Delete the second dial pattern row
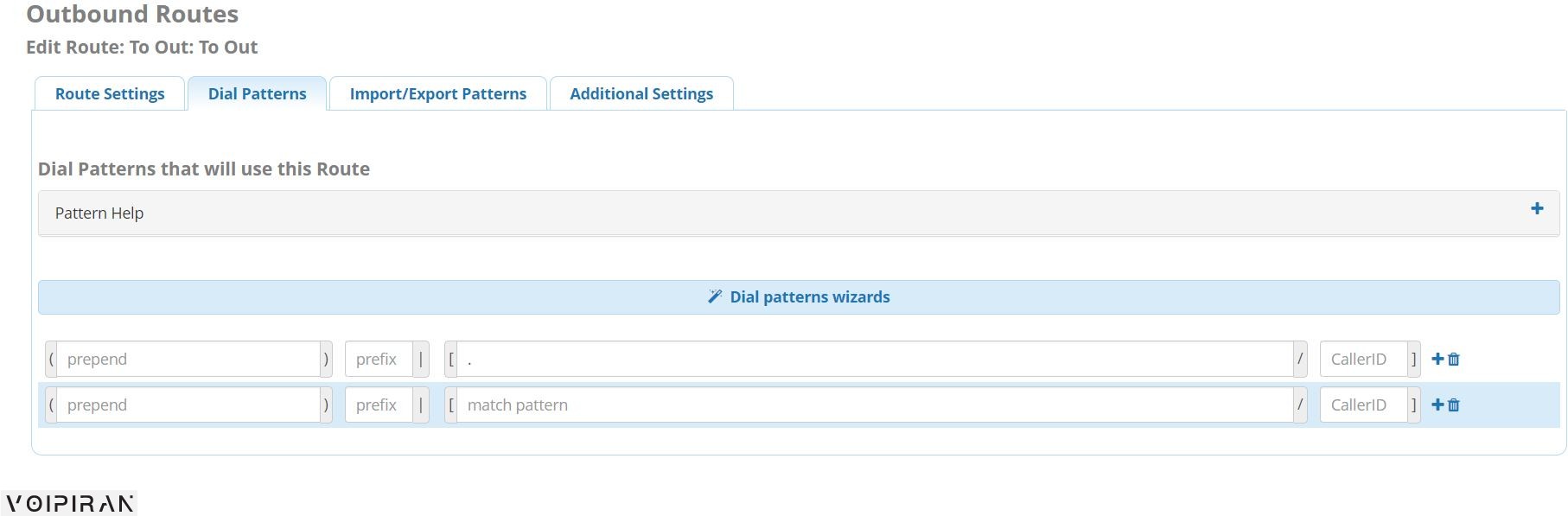Screen dimensions: 1568x516 pyautogui.click(x=1454, y=405)
